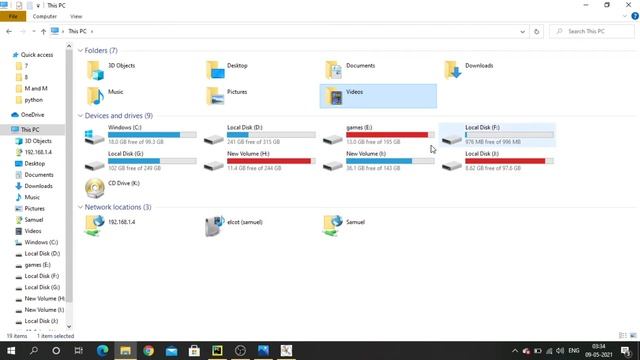This screenshot has width=640, height=360.
Task: Select This PC in navigation pane
Action: click(x=30, y=129)
